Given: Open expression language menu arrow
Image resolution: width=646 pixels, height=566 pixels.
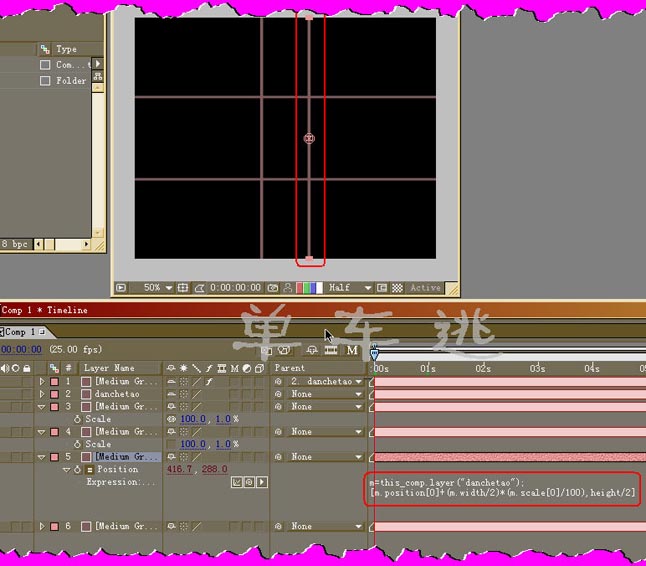Looking at the screenshot, I should (x=262, y=482).
